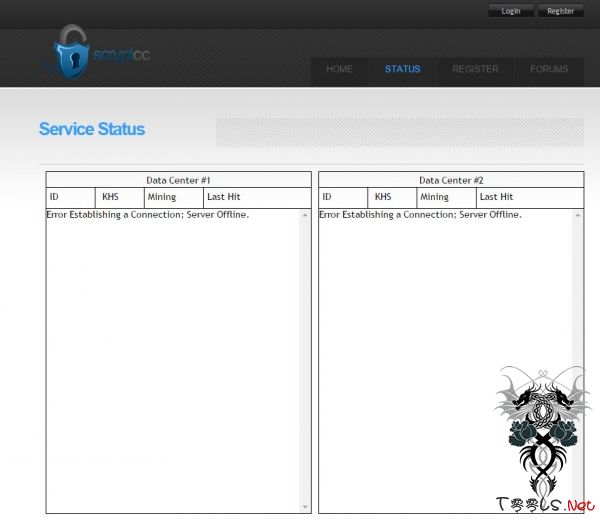Select the STATUS navigation tab
Image resolution: width=600 pixels, height=520 pixels.
pyautogui.click(x=402, y=70)
